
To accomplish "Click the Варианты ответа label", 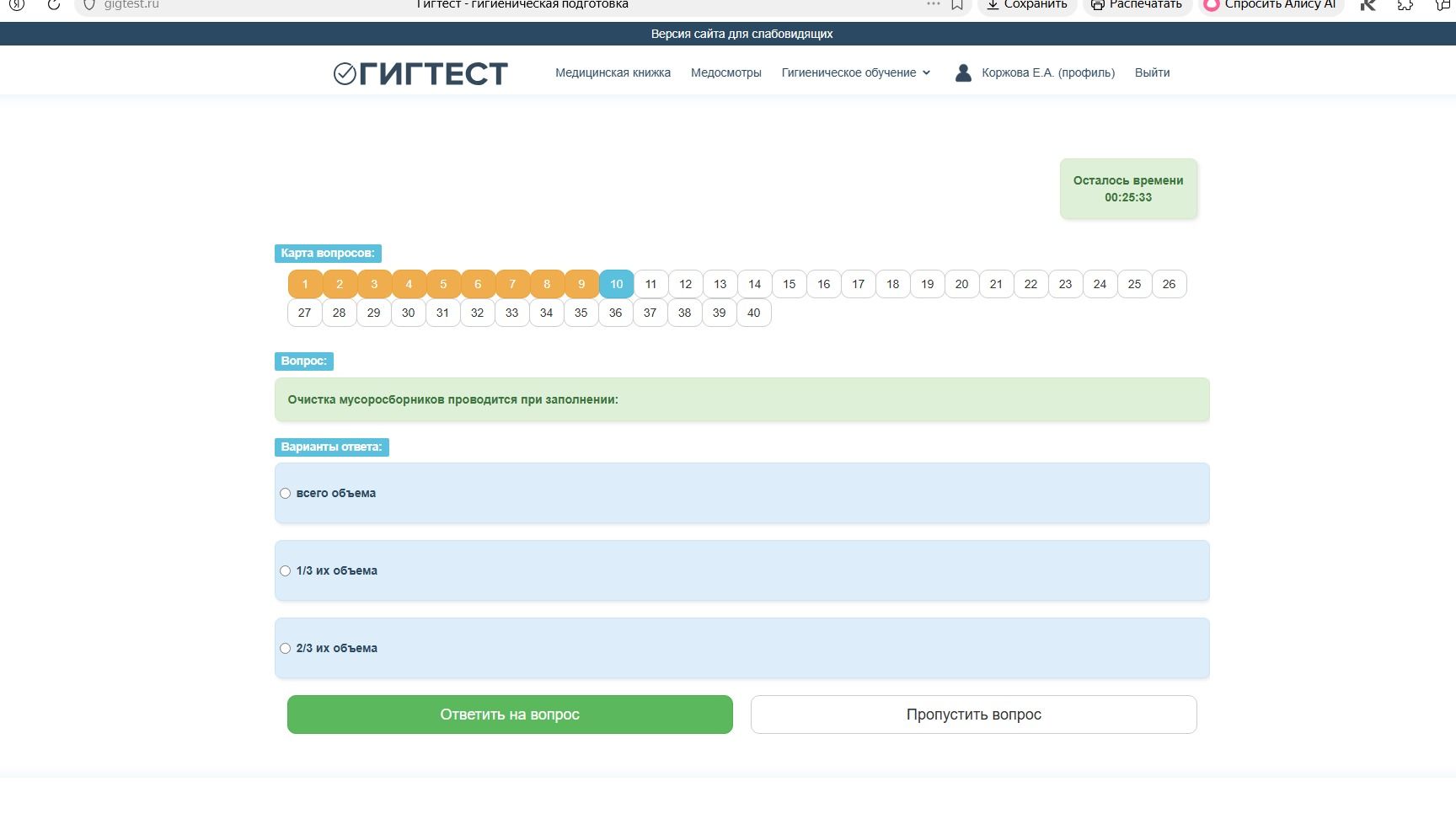I will pyautogui.click(x=331, y=447).
